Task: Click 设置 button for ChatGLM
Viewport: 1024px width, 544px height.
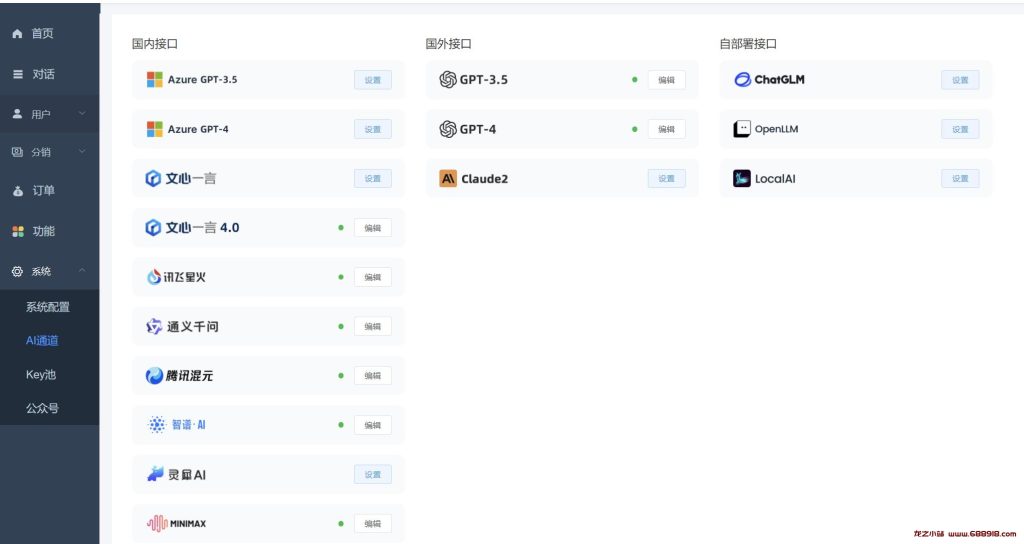Action: tap(960, 80)
